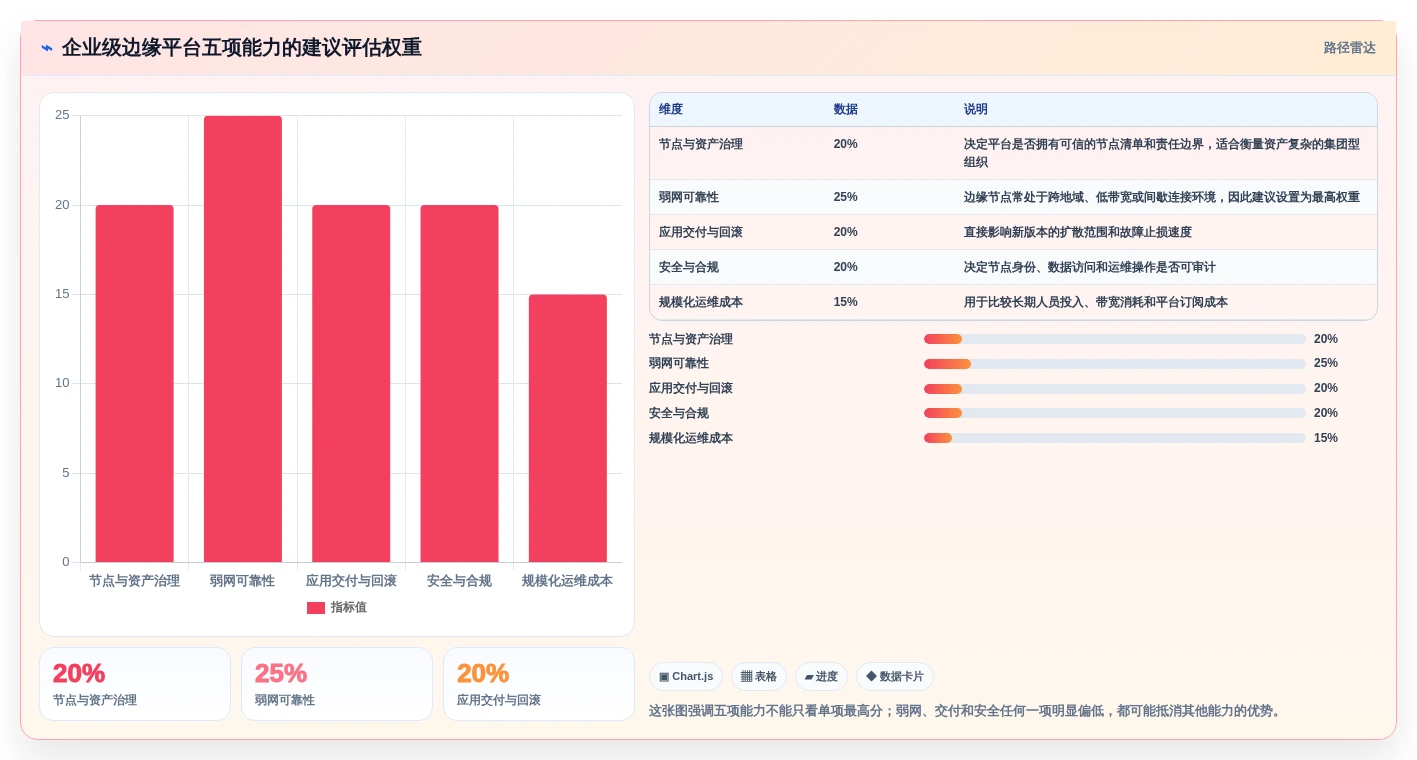Click the 15% label beside 规模化运维成本 progress

[x=1326, y=438]
